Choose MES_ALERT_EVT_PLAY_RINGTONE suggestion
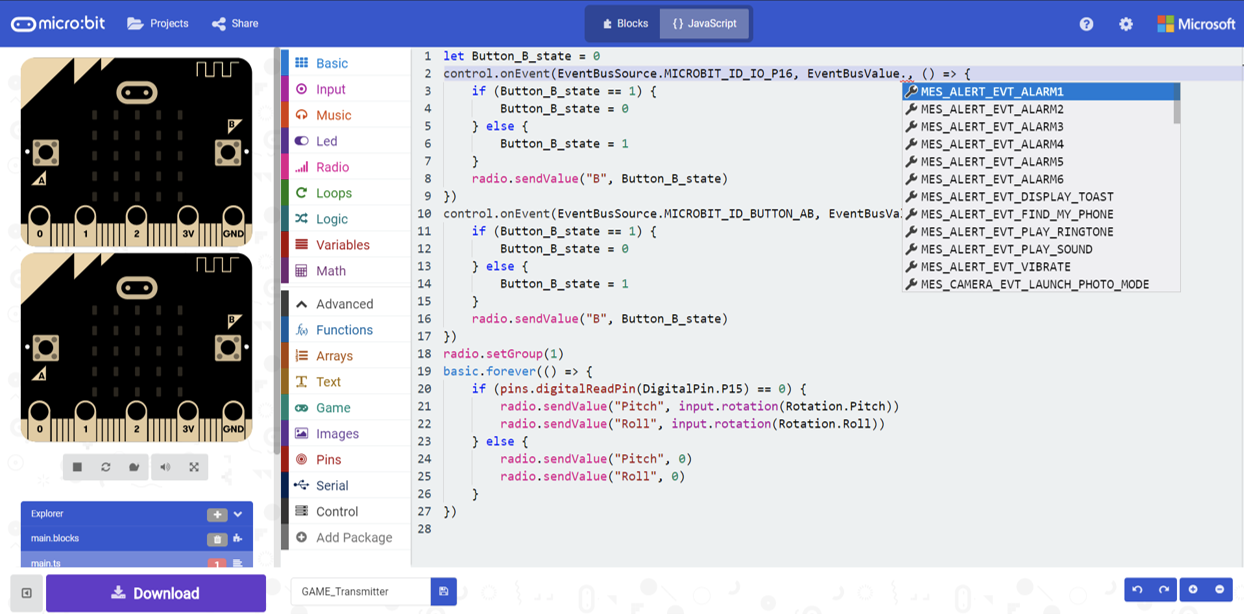This screenshot has width=1244, height=615. tap(1038, 232)
